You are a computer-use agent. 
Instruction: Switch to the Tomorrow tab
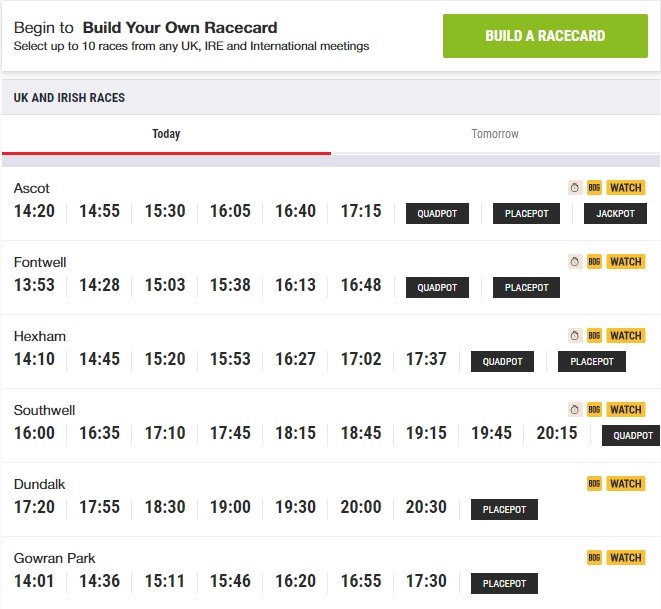(x=495, y=134)
